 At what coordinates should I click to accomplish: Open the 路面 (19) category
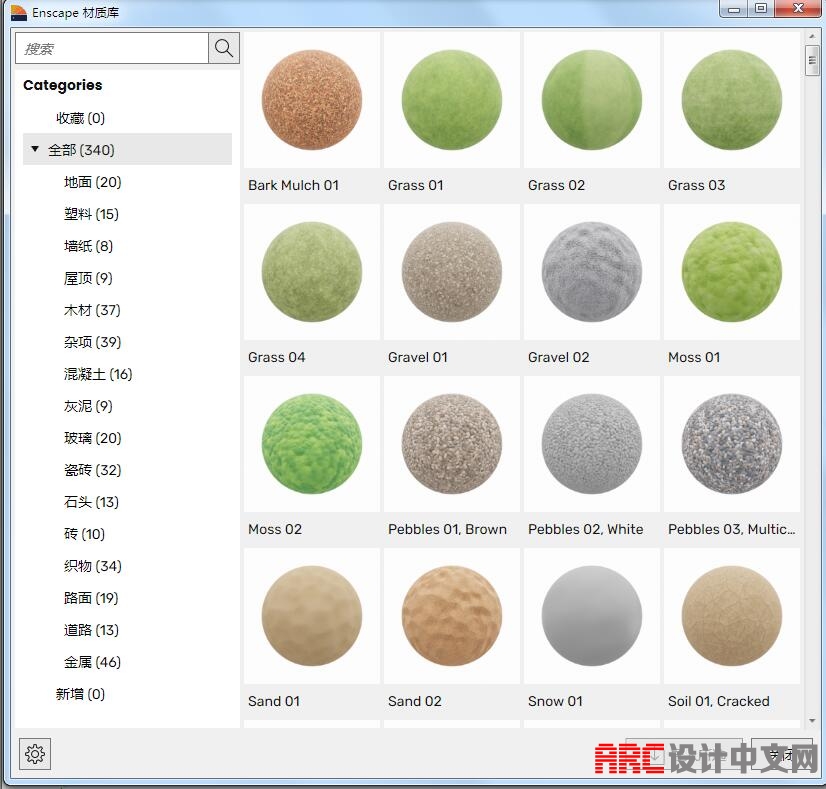click(91, 598)
